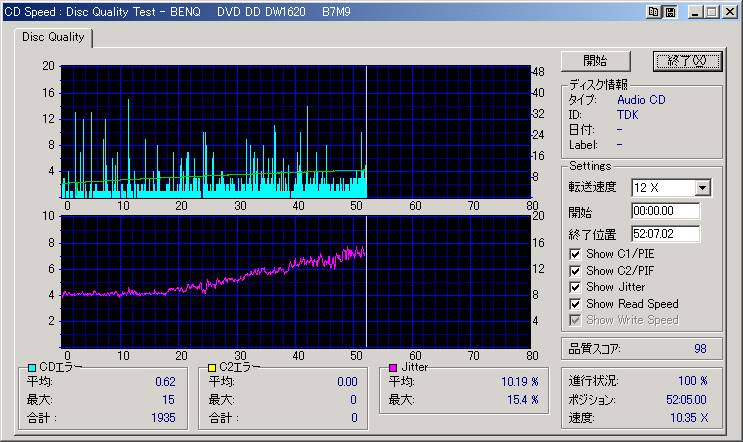Open the transfer speed 12 X dropdown
The width and height of the screenshot is (743, 442).
702,188
